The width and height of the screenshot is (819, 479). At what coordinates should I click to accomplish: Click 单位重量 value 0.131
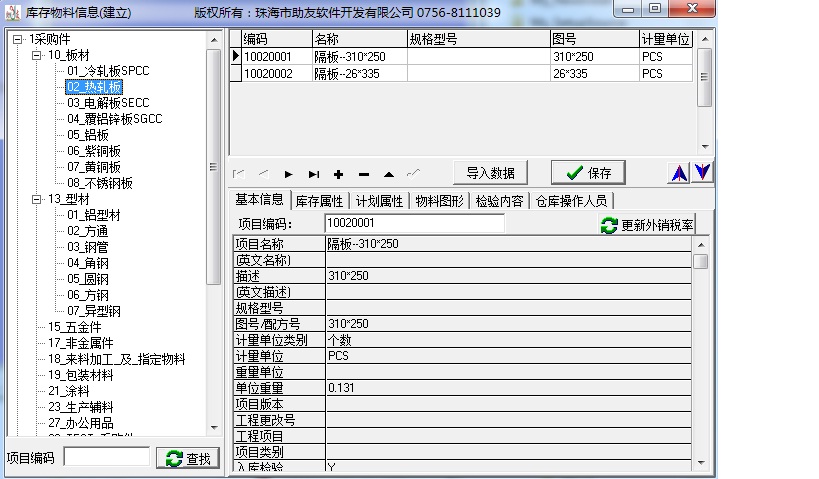click(509, 388)
